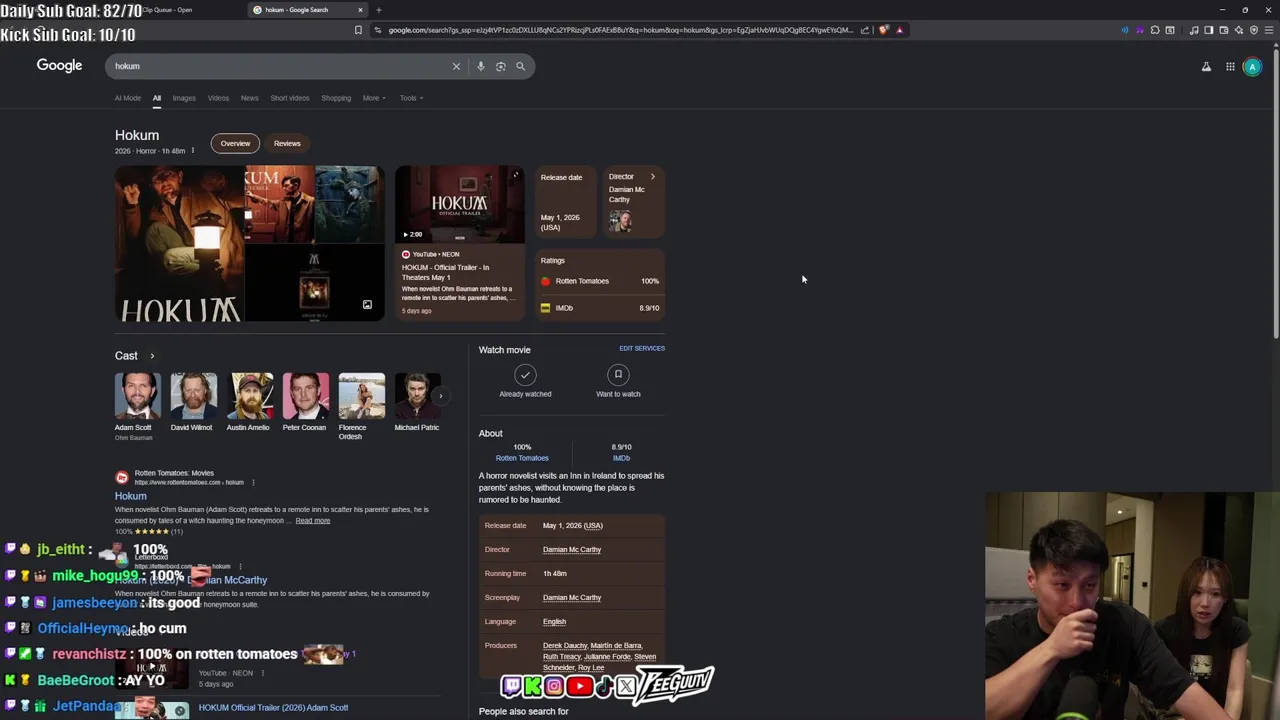This screenshot has width=1280, height=720.
Task: Select the Overview chip
Action: coord(235,143)
